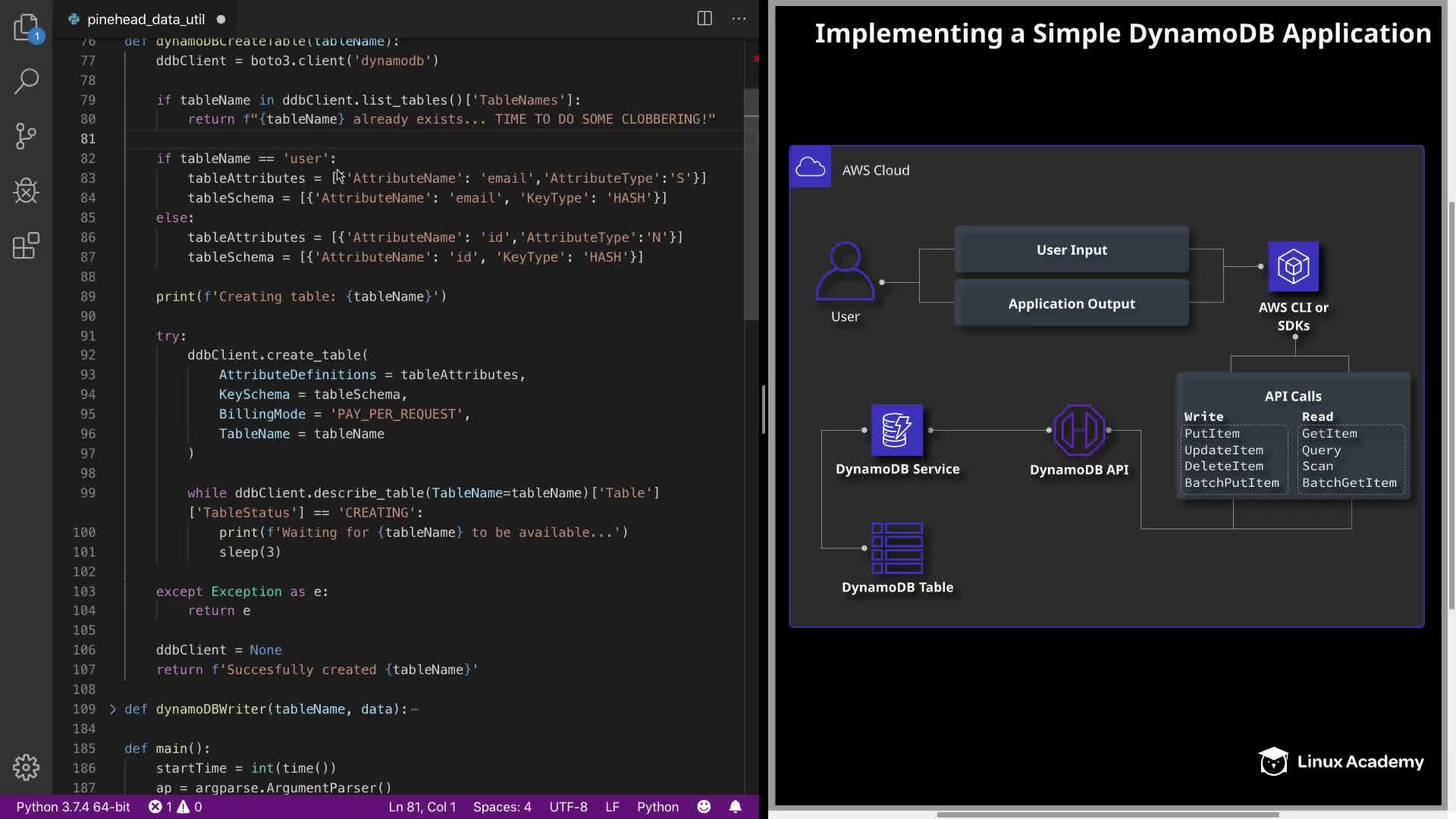1456x819 pixels.
Task: Select the pinehead_data_util editor tab
Action: click(146, 20)
